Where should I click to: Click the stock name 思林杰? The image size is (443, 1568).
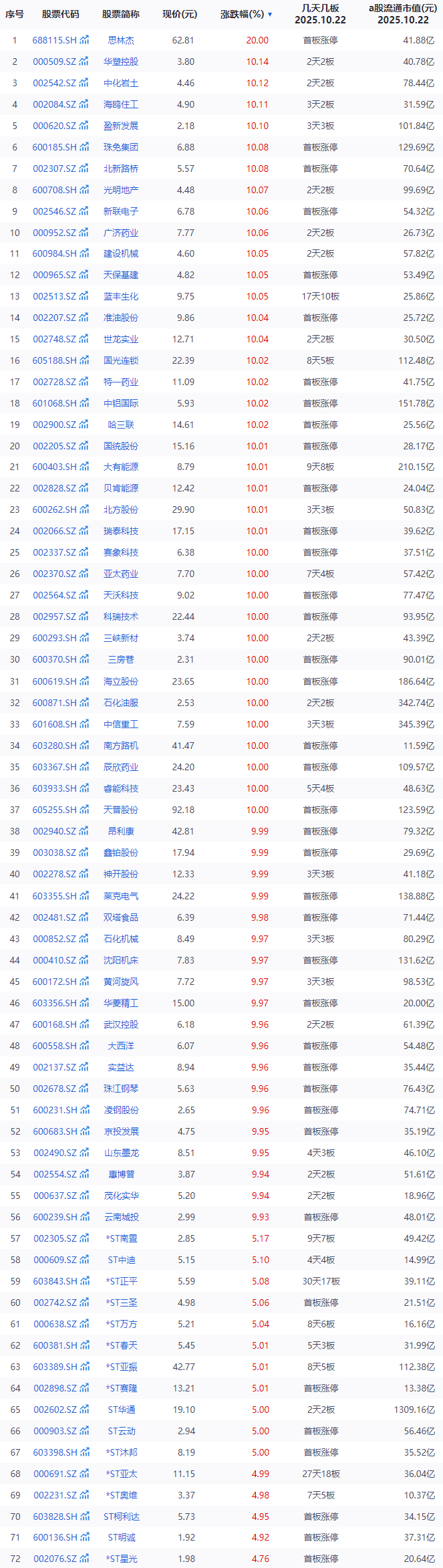pyautogui.click(x=121, y=41)
